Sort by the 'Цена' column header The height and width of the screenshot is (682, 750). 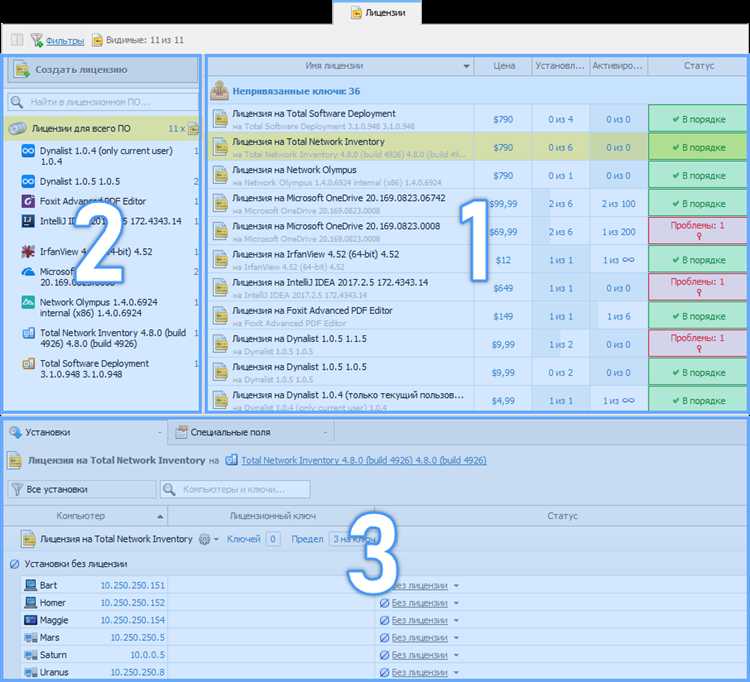504,66
